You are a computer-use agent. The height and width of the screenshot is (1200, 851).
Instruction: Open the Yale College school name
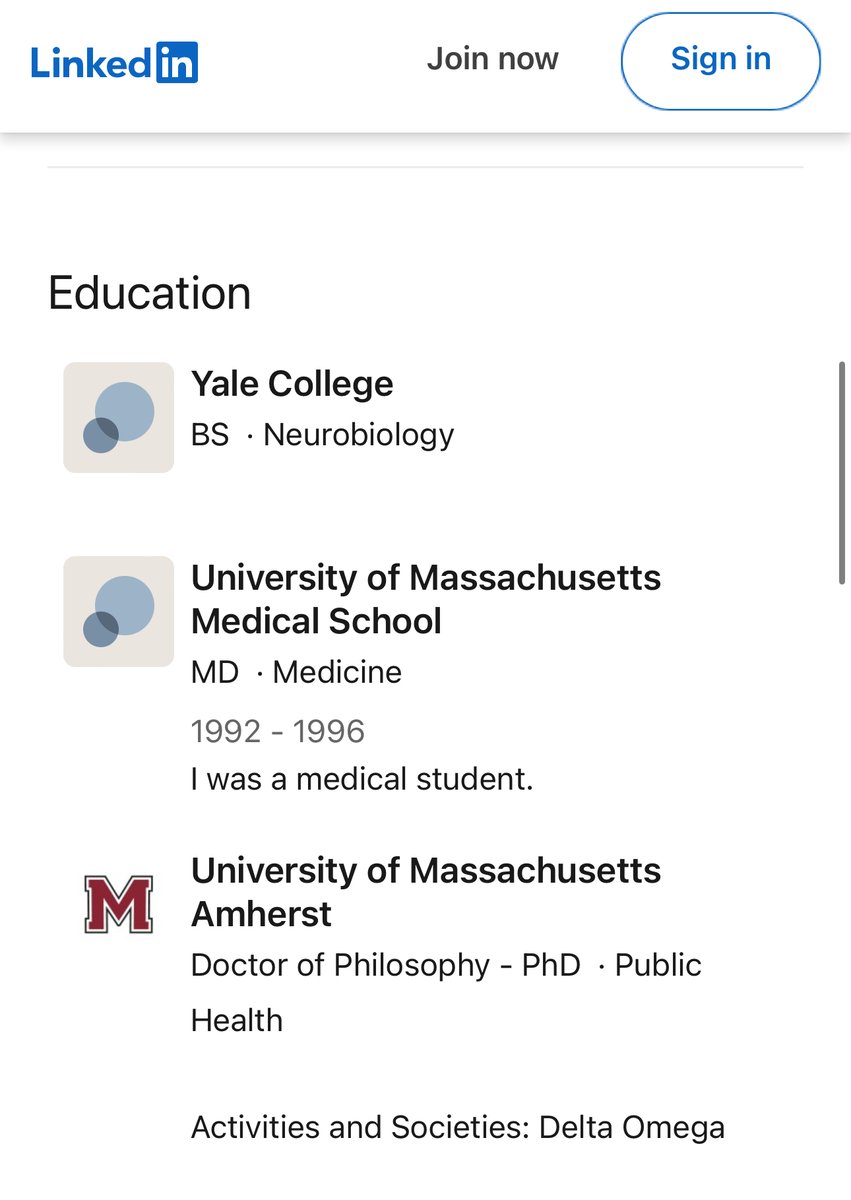coord(292,384)
